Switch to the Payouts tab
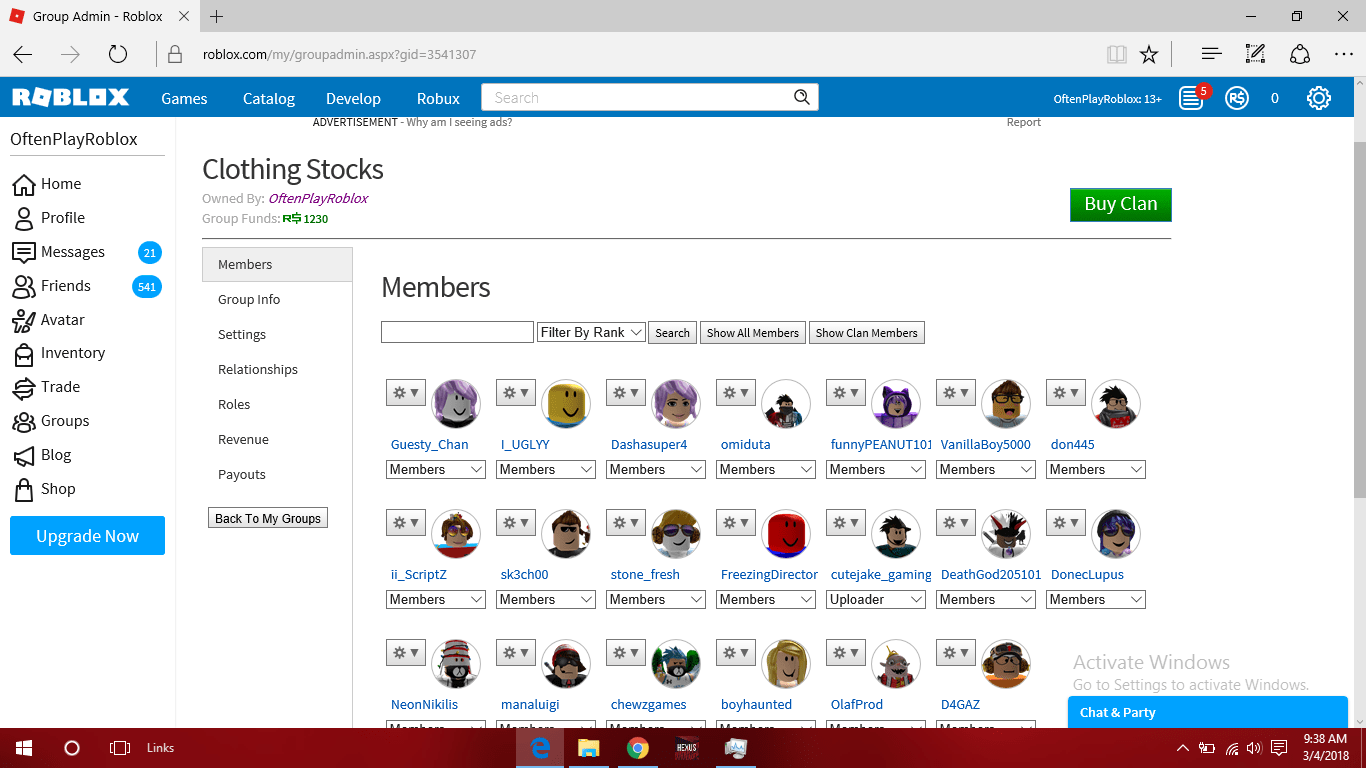The height and width of the screenshot is (768, 1366). pos(277,475)
